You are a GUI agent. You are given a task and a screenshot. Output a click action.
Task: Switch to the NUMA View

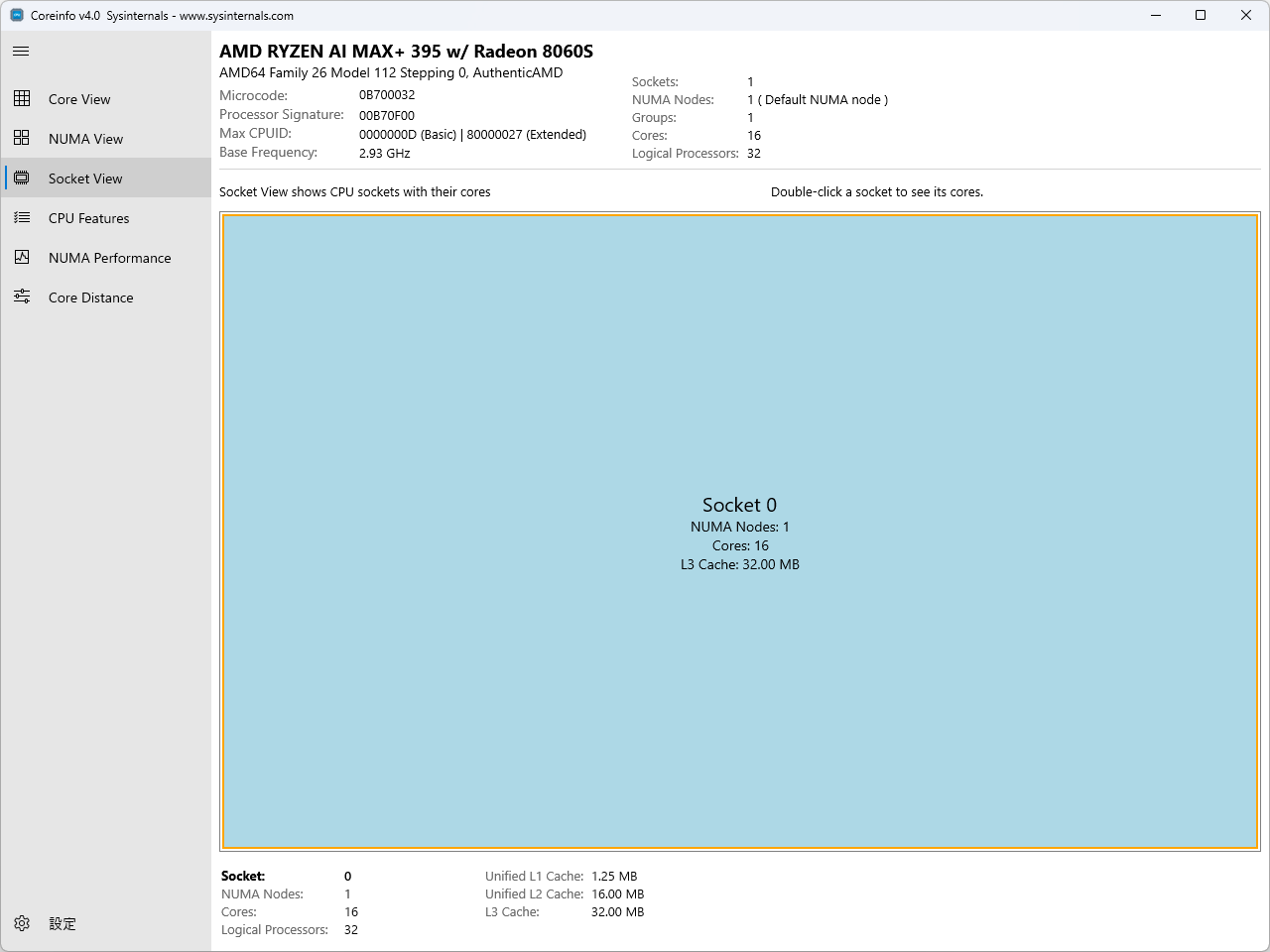pyautogui.click(x=85, y=138)
